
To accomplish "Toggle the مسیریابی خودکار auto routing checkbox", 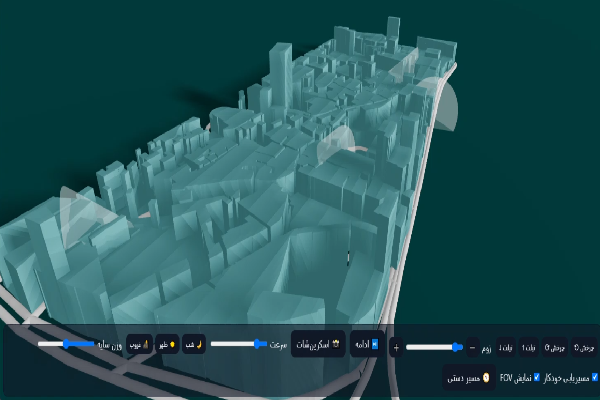I will click(x=594, y=377).
